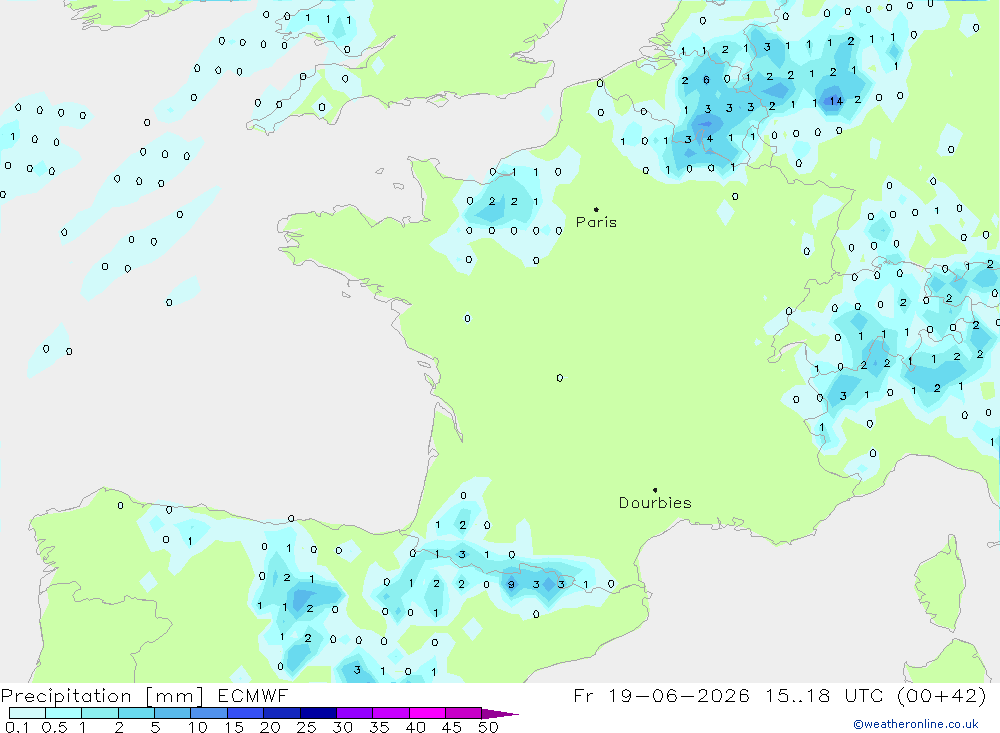The image size is (1000, 733).
Task: Pick the 35 mm violet legend swatch
Action: coord(390,713)
